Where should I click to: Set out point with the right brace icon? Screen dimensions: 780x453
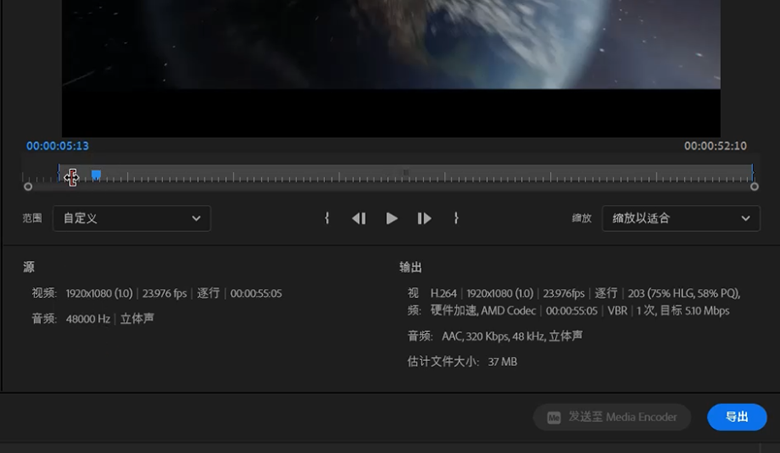[456, 218]
